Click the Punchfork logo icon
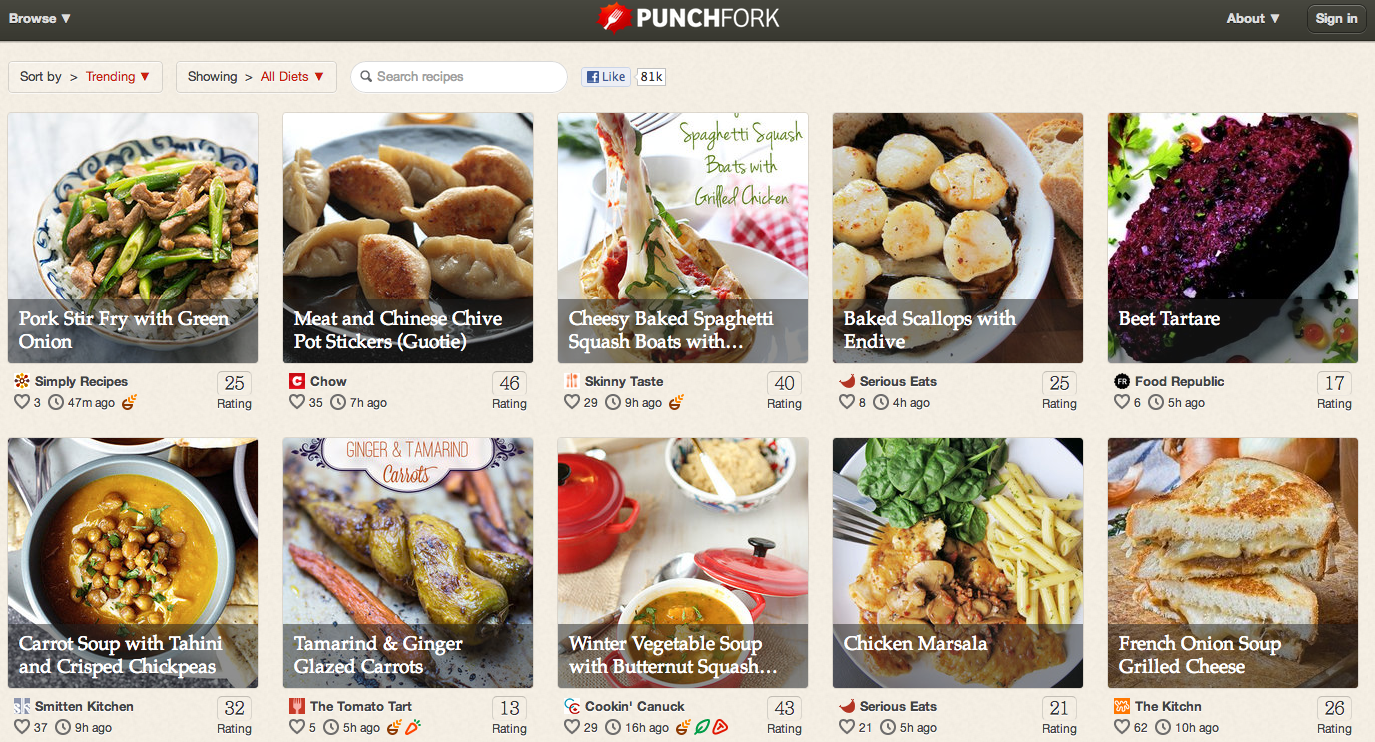Image resolution: width=1375 pixels, height=742 pixels. click(x=613, y=17)
